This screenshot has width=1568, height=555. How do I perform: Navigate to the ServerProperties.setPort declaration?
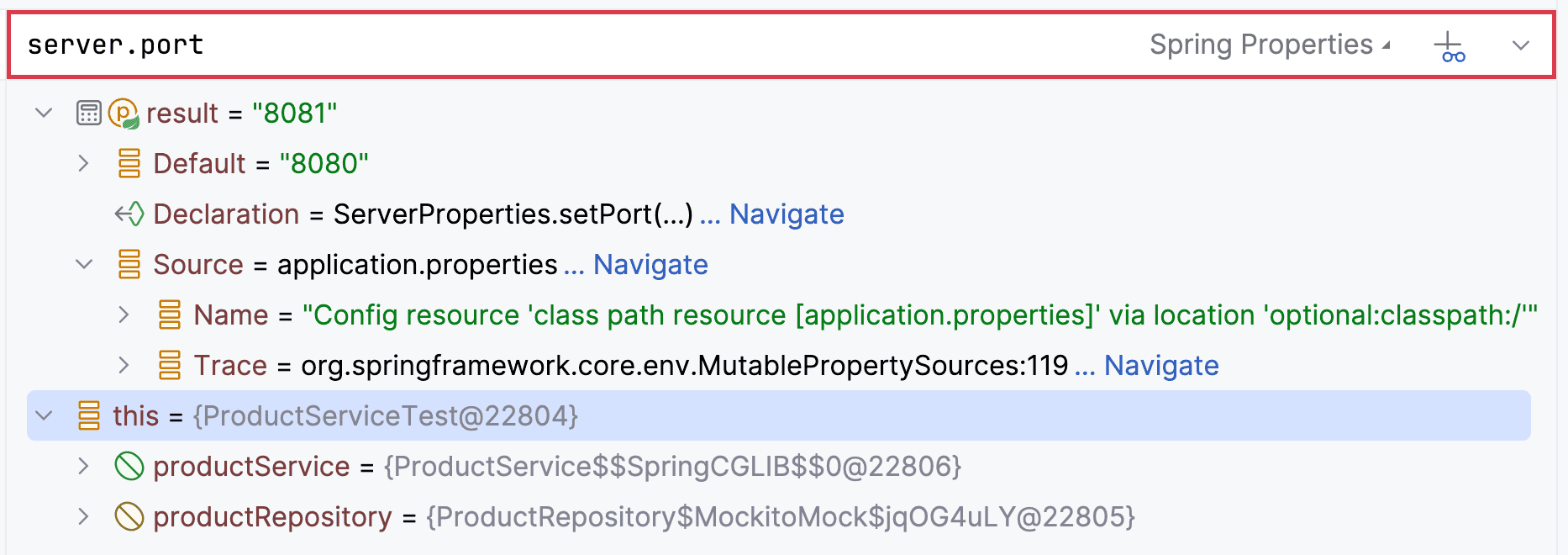[786, 214]
